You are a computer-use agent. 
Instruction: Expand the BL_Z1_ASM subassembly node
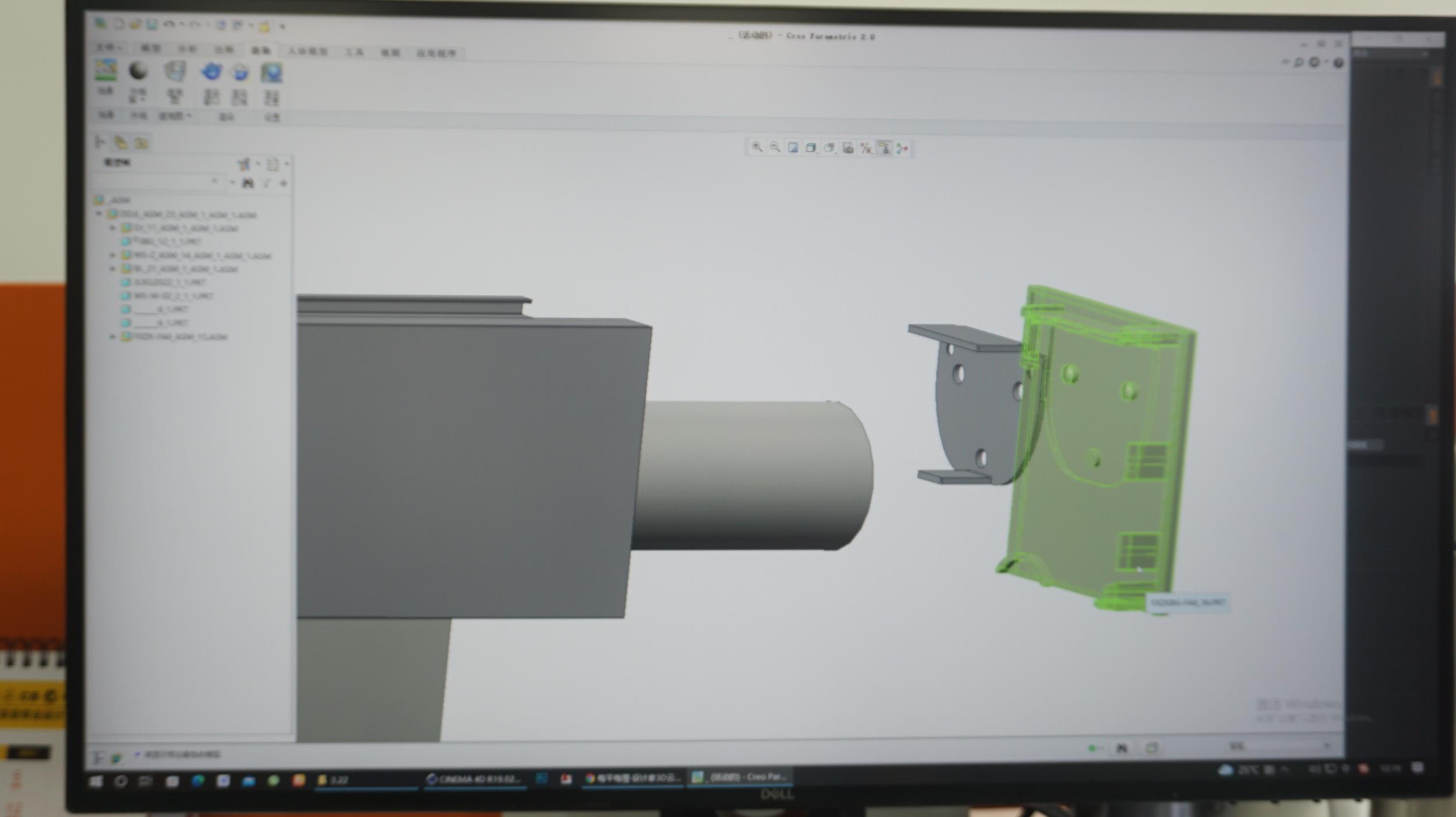[x=112, y=268]
